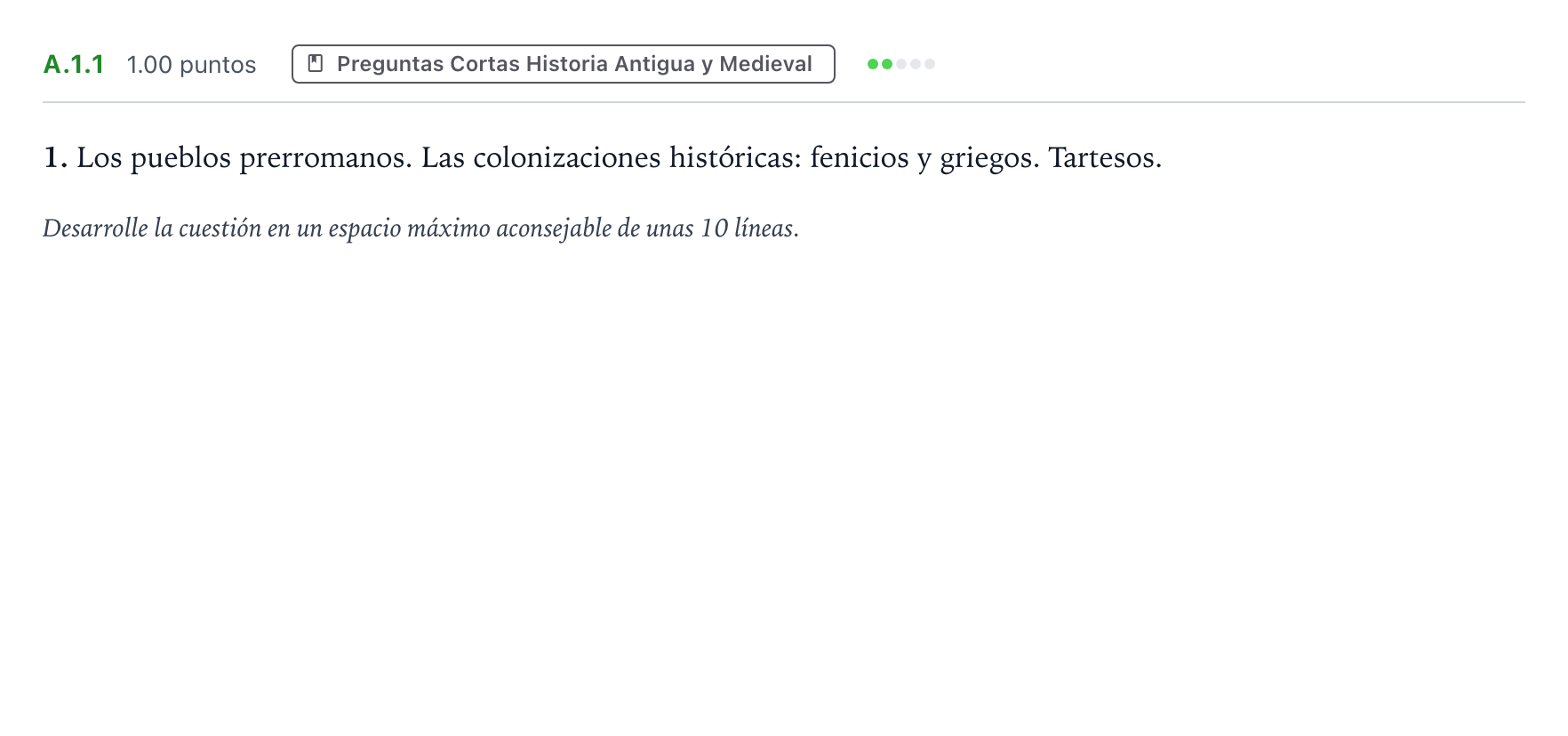Select the question code A.1.1
The image size is (1568, 736).
click(74, 65)
